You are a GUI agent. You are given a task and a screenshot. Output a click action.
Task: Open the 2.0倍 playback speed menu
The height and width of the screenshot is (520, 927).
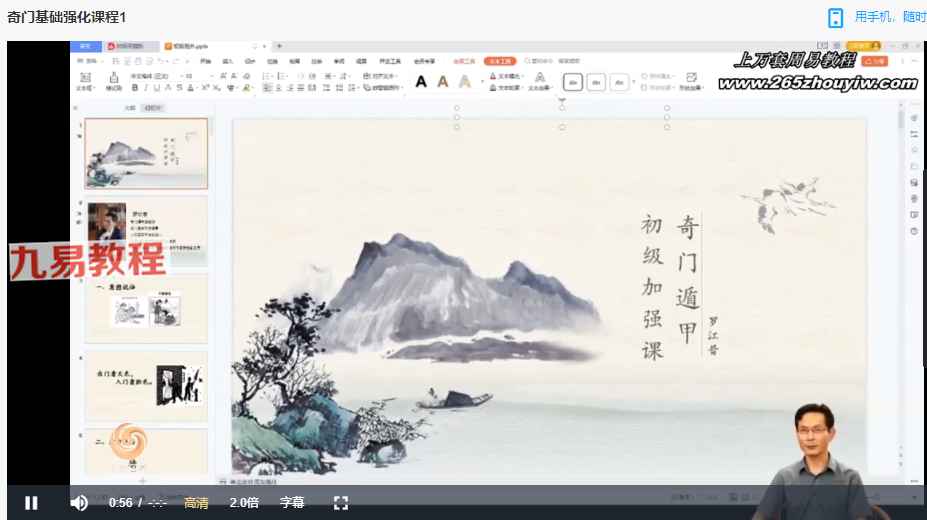244,503
